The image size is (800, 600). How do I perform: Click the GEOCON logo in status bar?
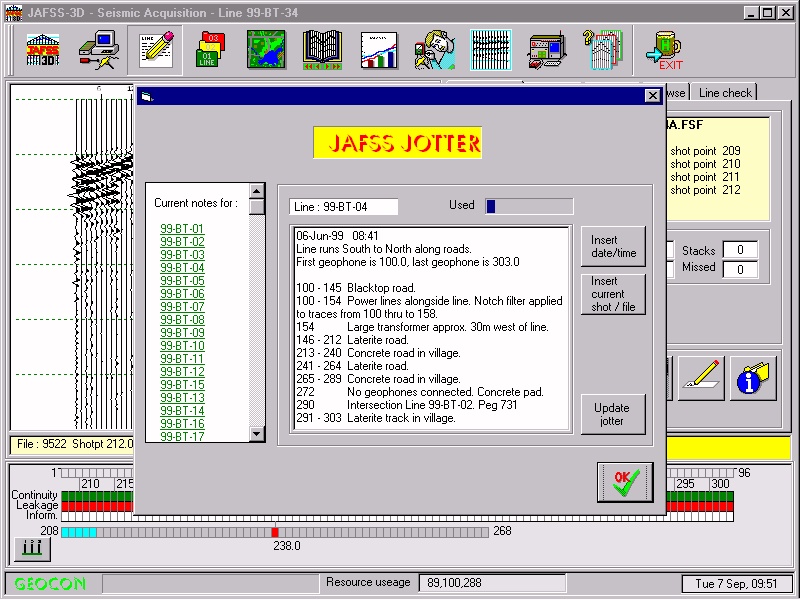(50, 583)
